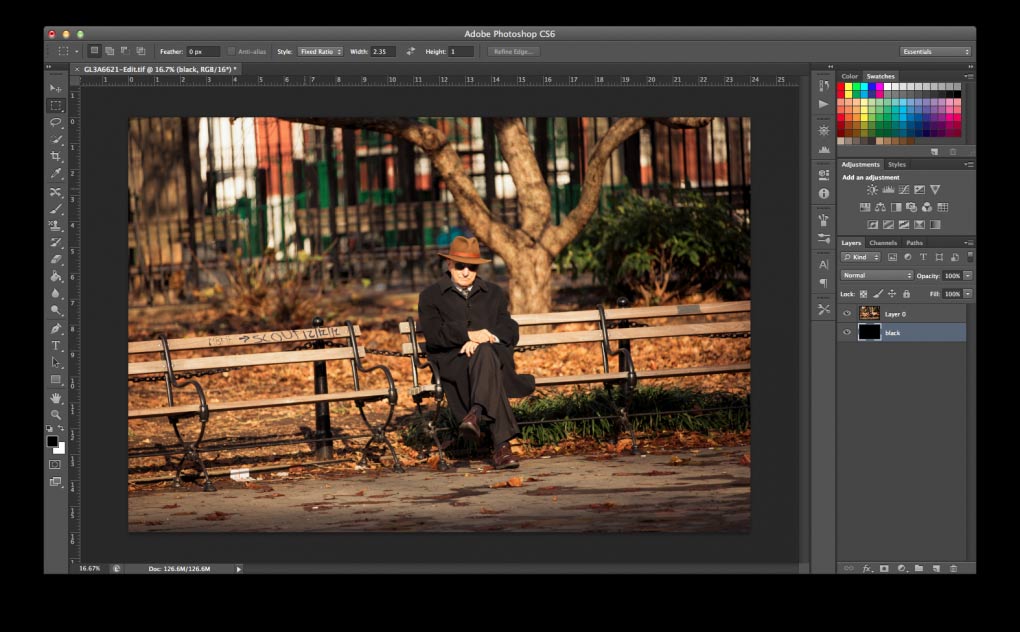Click the lock all layer icon
Screen dimensions: 1020x632
pos(906,294)
